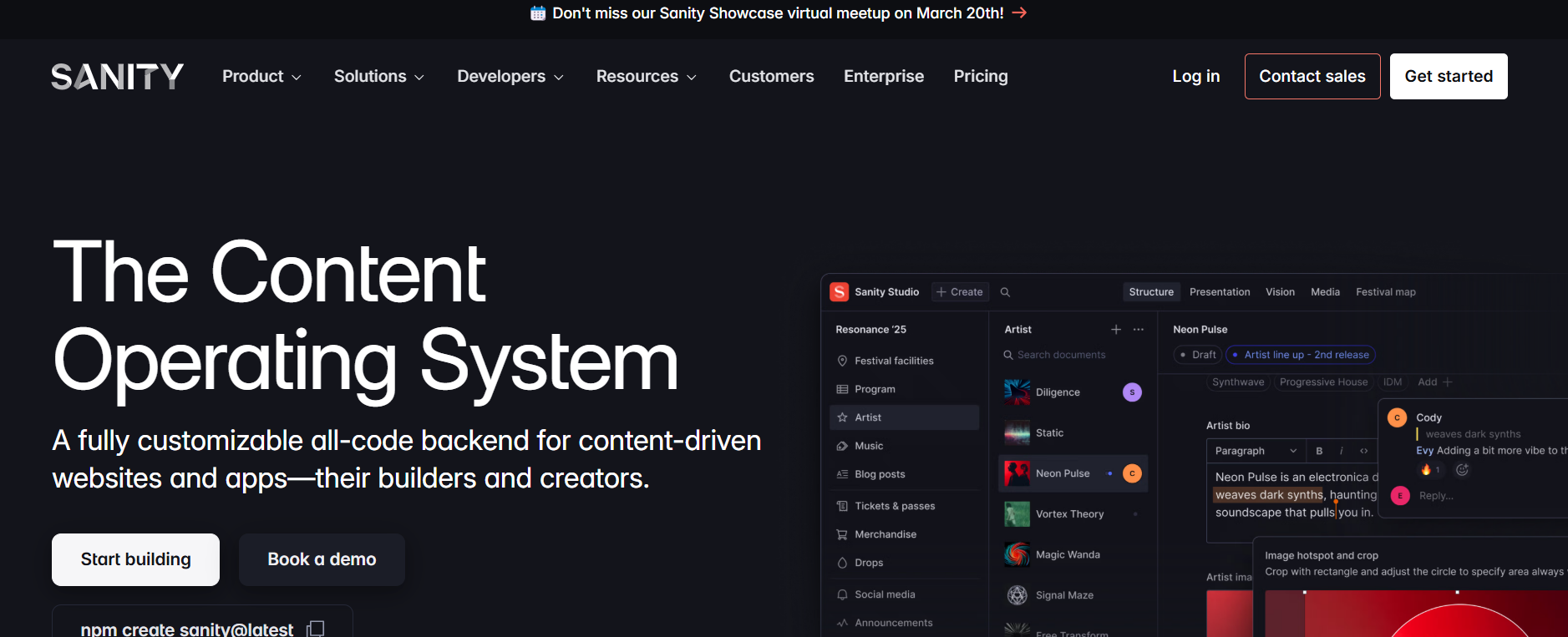Click the star icon beside Artist

842,417
